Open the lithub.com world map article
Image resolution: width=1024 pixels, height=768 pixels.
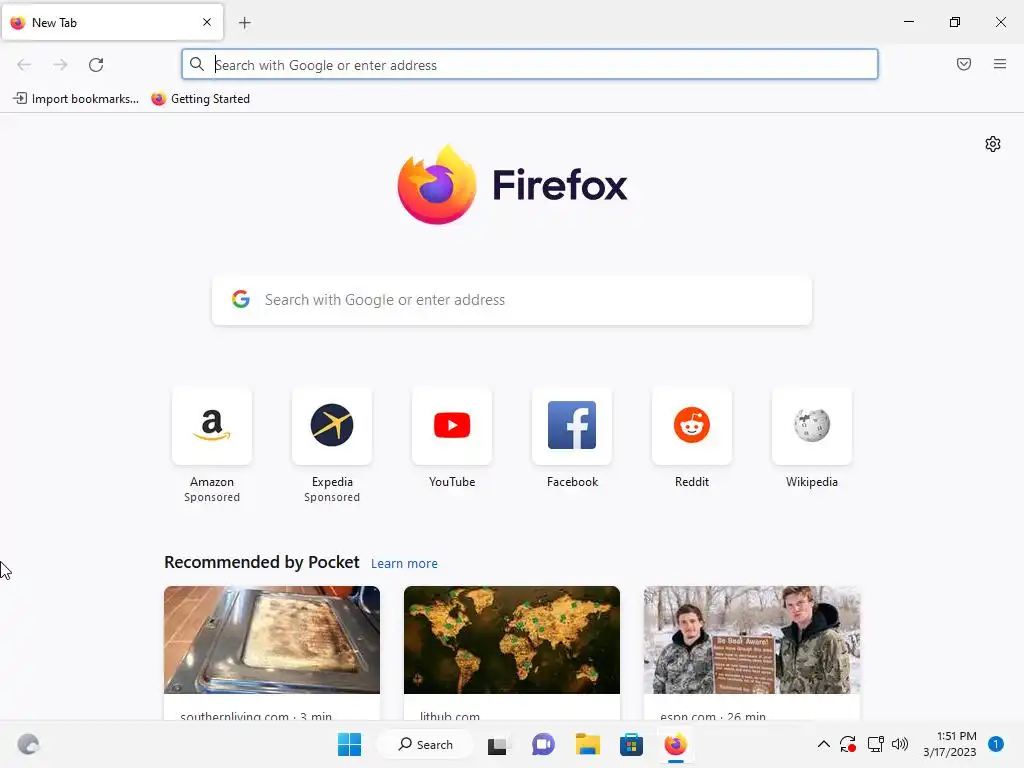(x=512, y=640)
